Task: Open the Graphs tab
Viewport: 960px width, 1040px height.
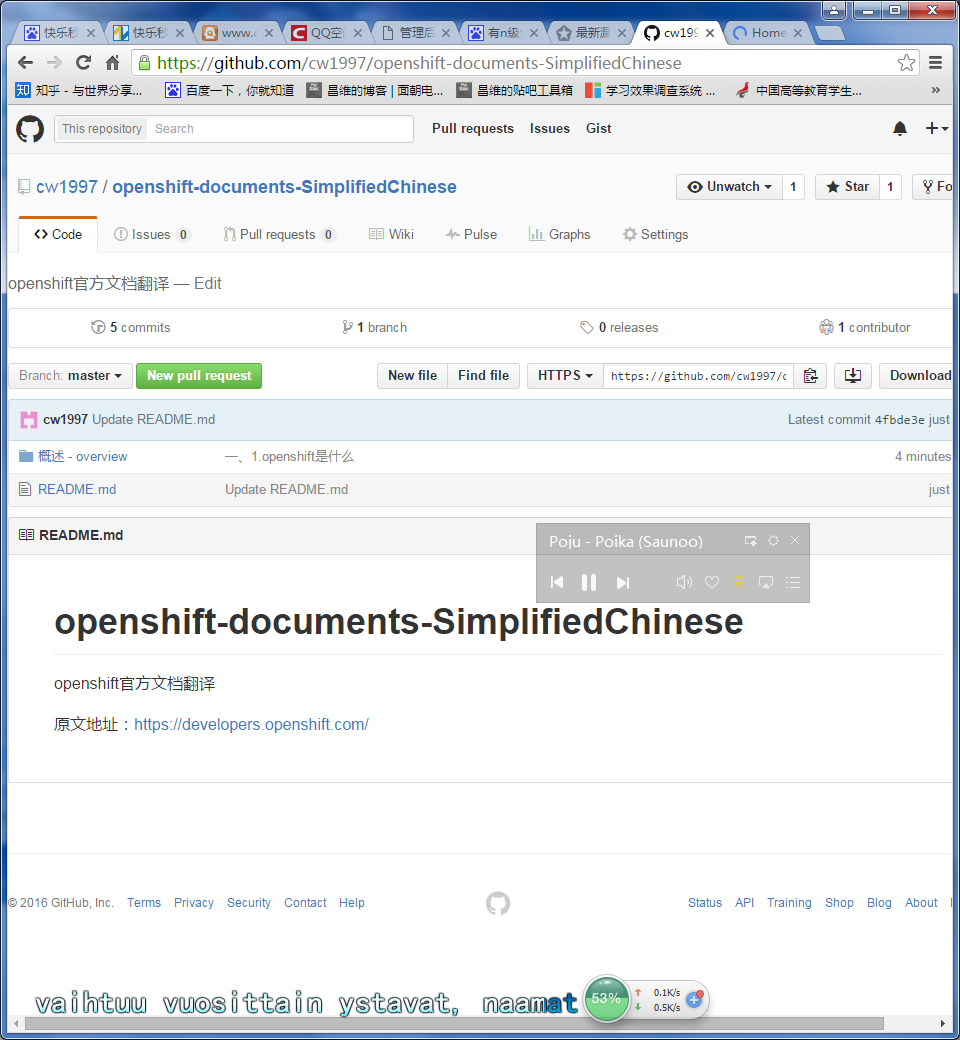Action: 560,234
